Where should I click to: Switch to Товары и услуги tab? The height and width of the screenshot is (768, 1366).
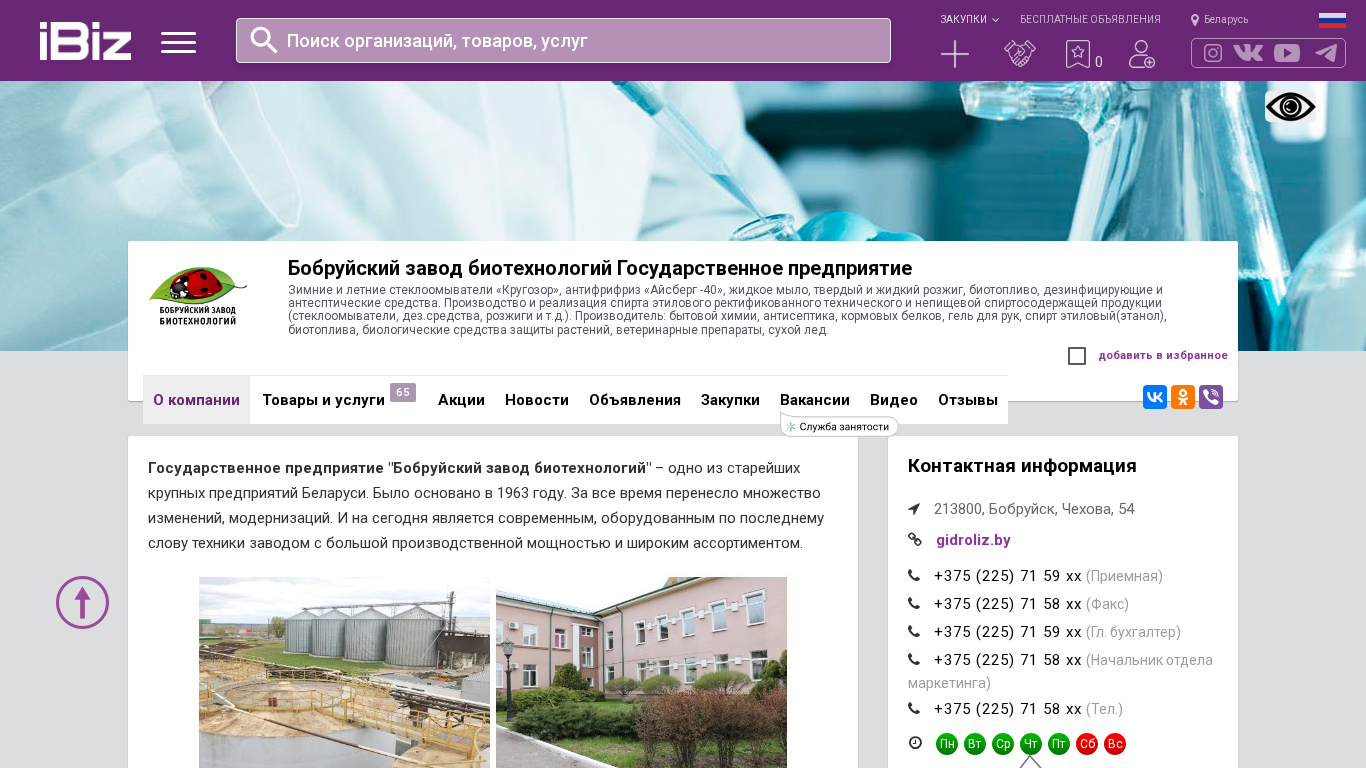(323, 400)
